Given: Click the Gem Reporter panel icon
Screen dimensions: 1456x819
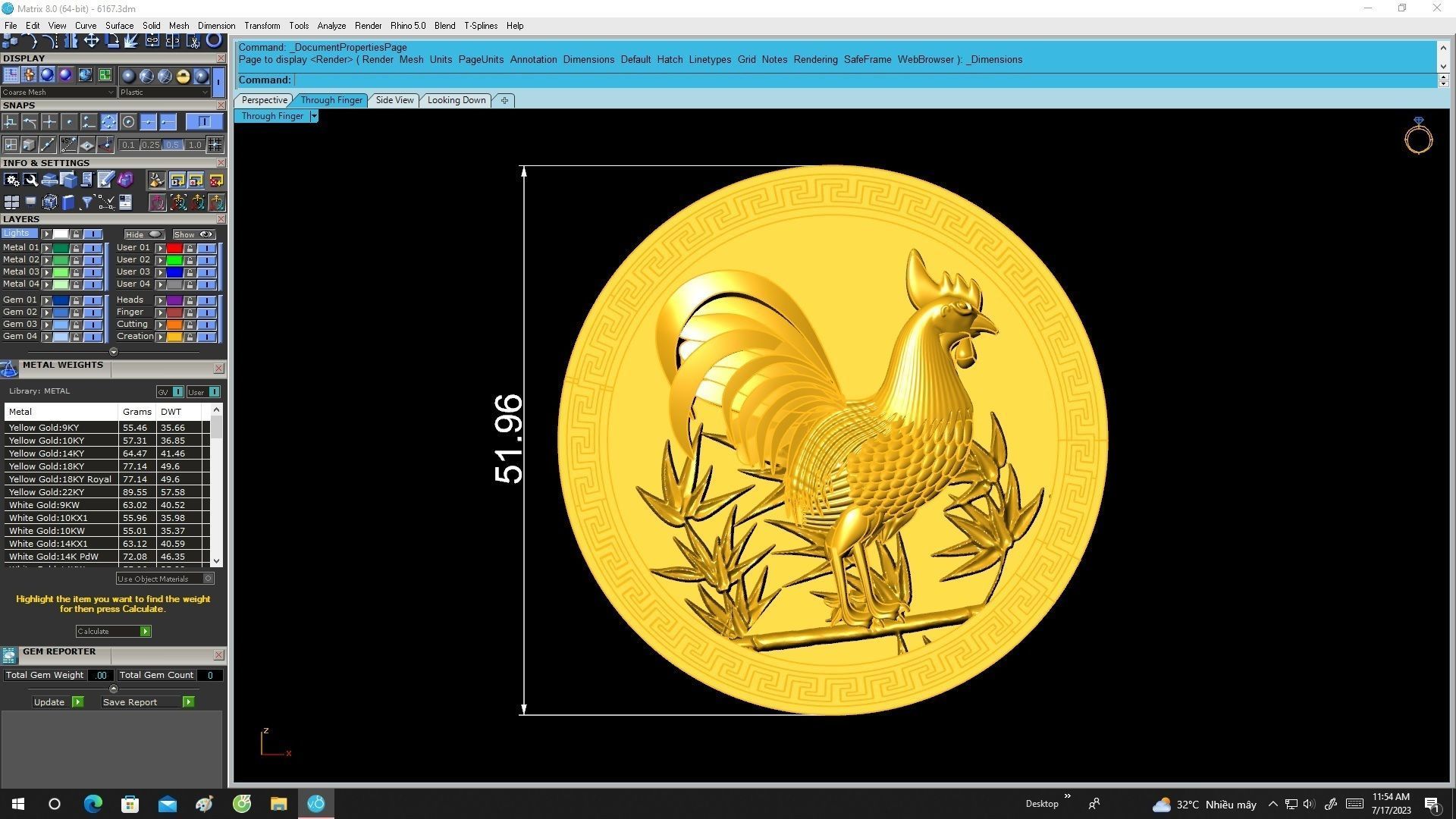Looking at the screenshot, I should coord(9,656).
